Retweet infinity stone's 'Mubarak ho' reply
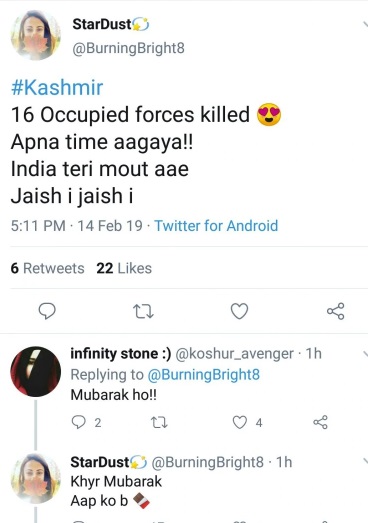Image resolution: width=368 pixels, height=523 pixels. pyautogui.click(x=159, y=423)
